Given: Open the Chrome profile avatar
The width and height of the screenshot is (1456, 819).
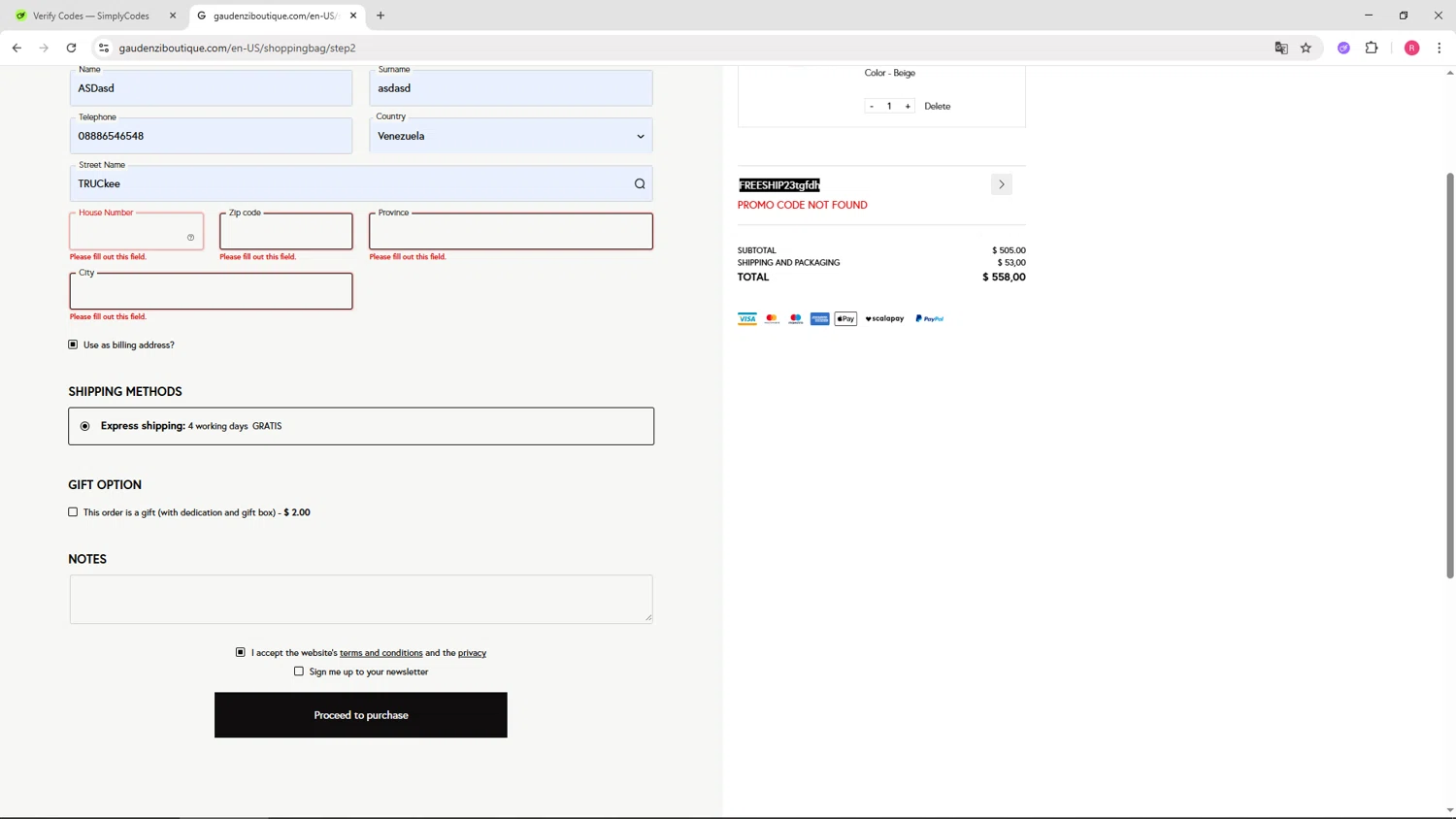Looking at the screenshot, I should click(x=1412, y=48).
